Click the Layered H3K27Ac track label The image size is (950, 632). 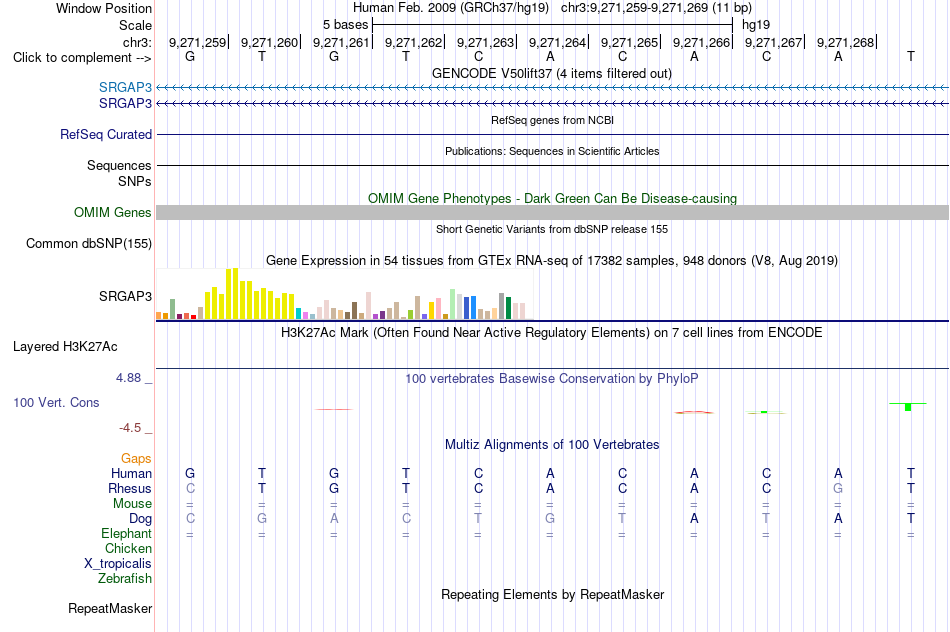tap(65, 347)
